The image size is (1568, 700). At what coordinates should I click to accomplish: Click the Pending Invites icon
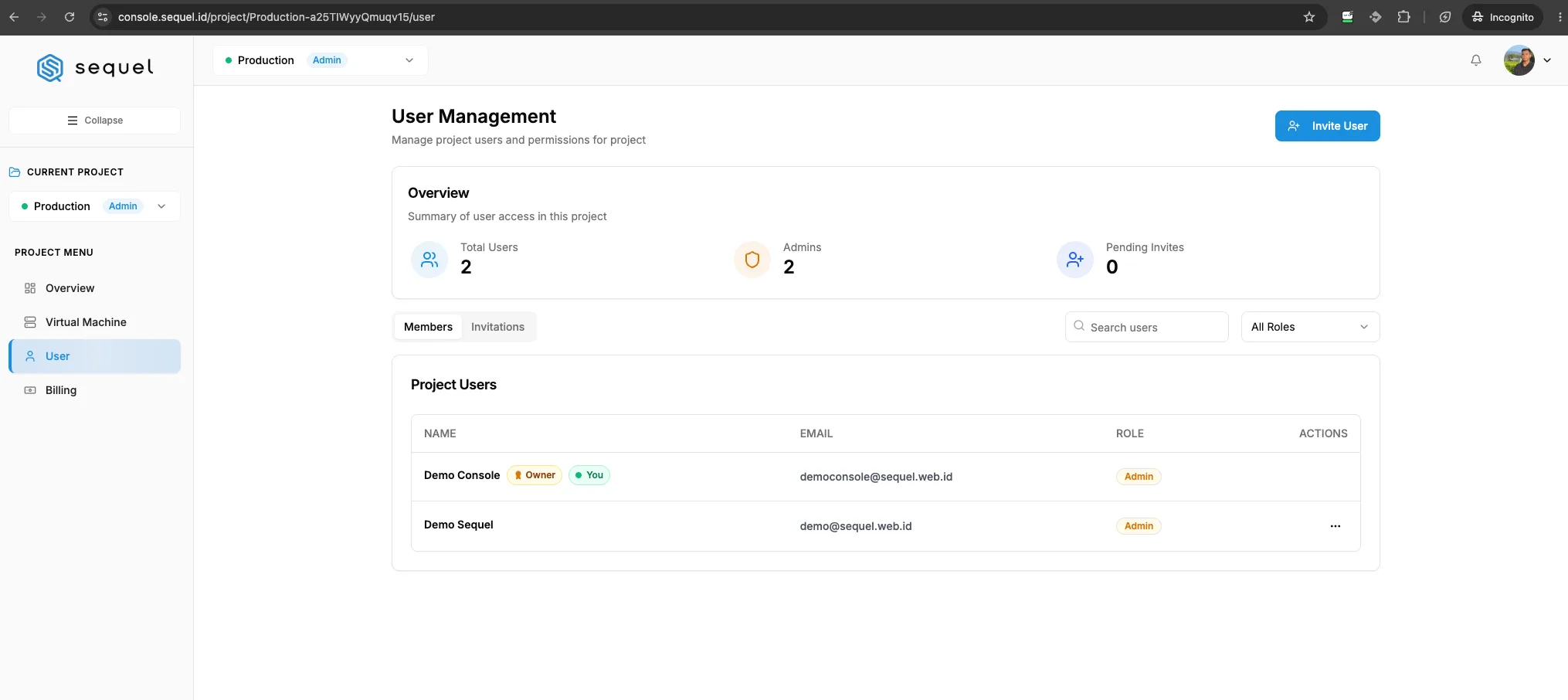pos(1075,260)
